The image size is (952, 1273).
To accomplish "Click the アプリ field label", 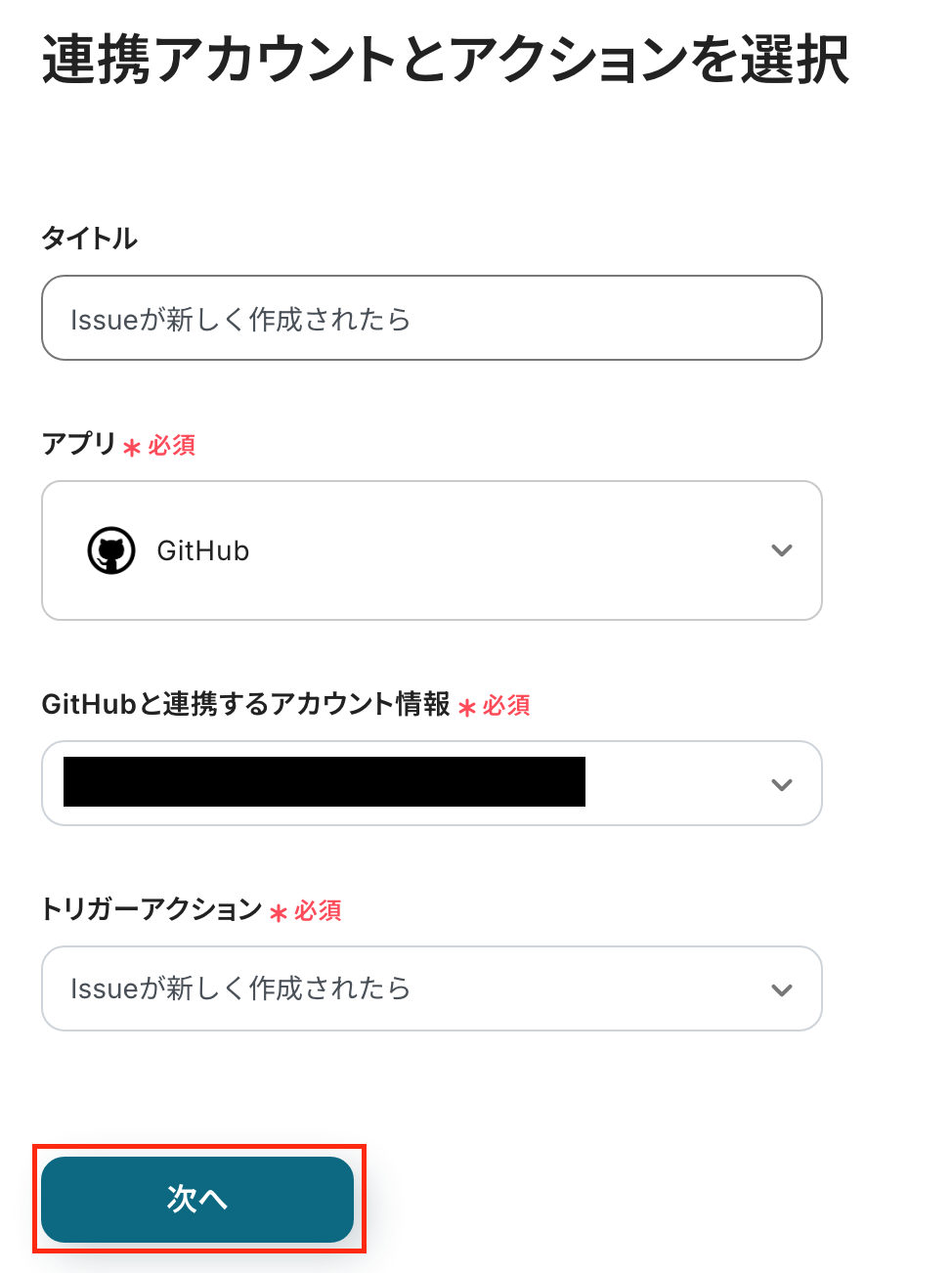I will click(78, 444).
